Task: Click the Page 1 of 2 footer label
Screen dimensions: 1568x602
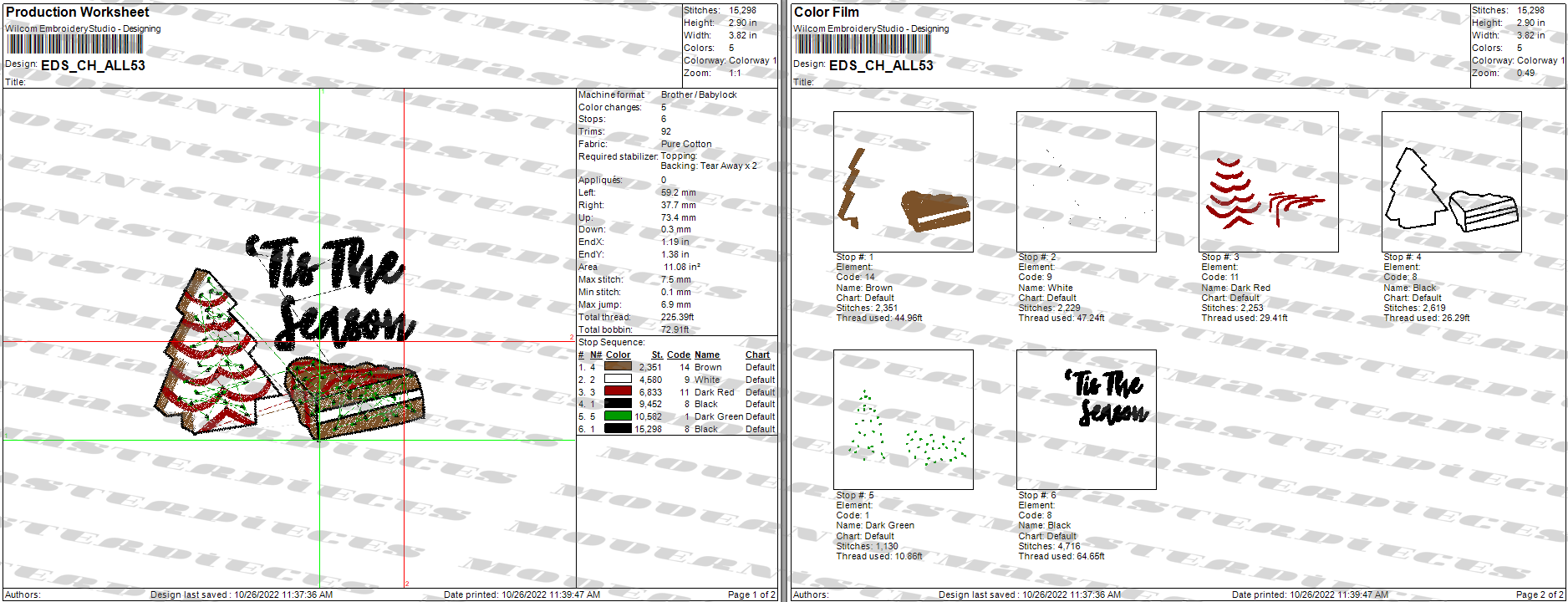Action: (x=751, y=594)
